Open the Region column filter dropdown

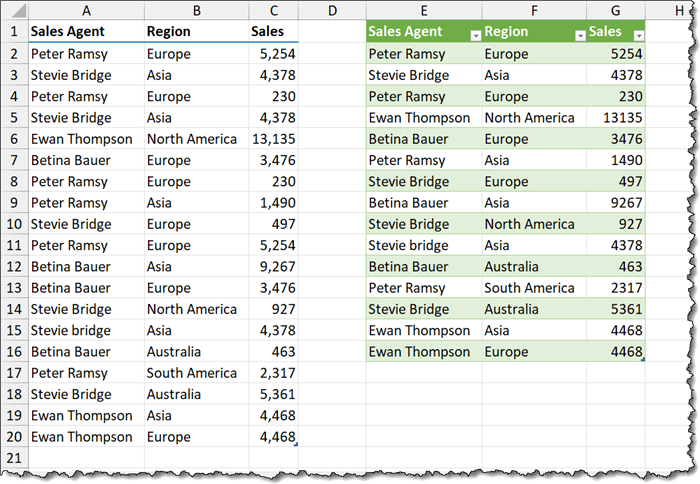(x=579, y=34)
